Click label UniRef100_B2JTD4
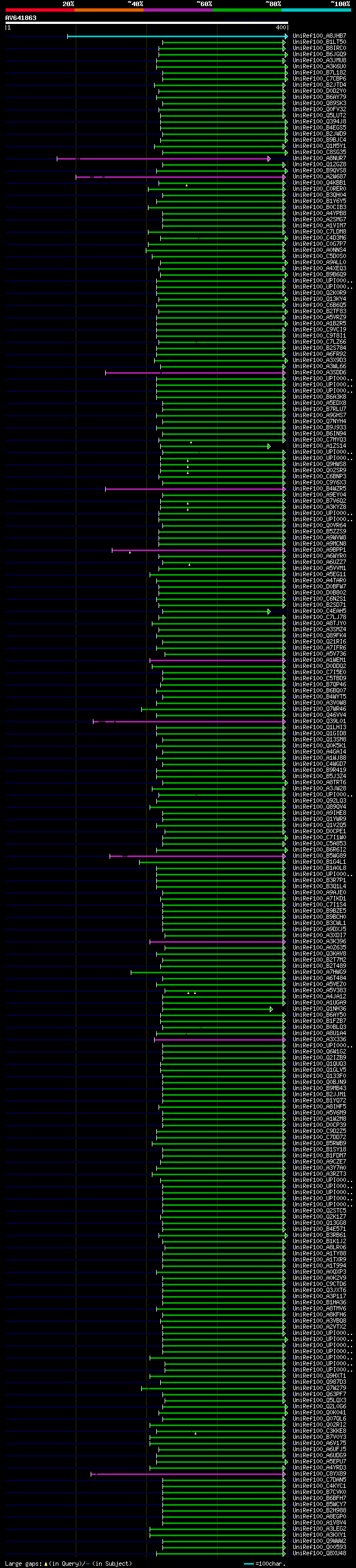 [x=319, y=85]
